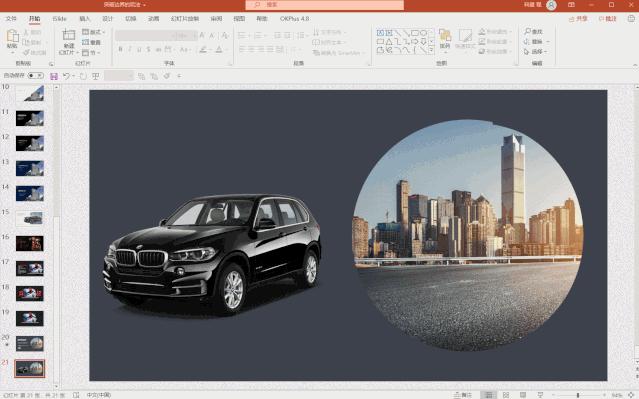Open the File menu tab
639x399 pixels.
click(x=11, y=19)
